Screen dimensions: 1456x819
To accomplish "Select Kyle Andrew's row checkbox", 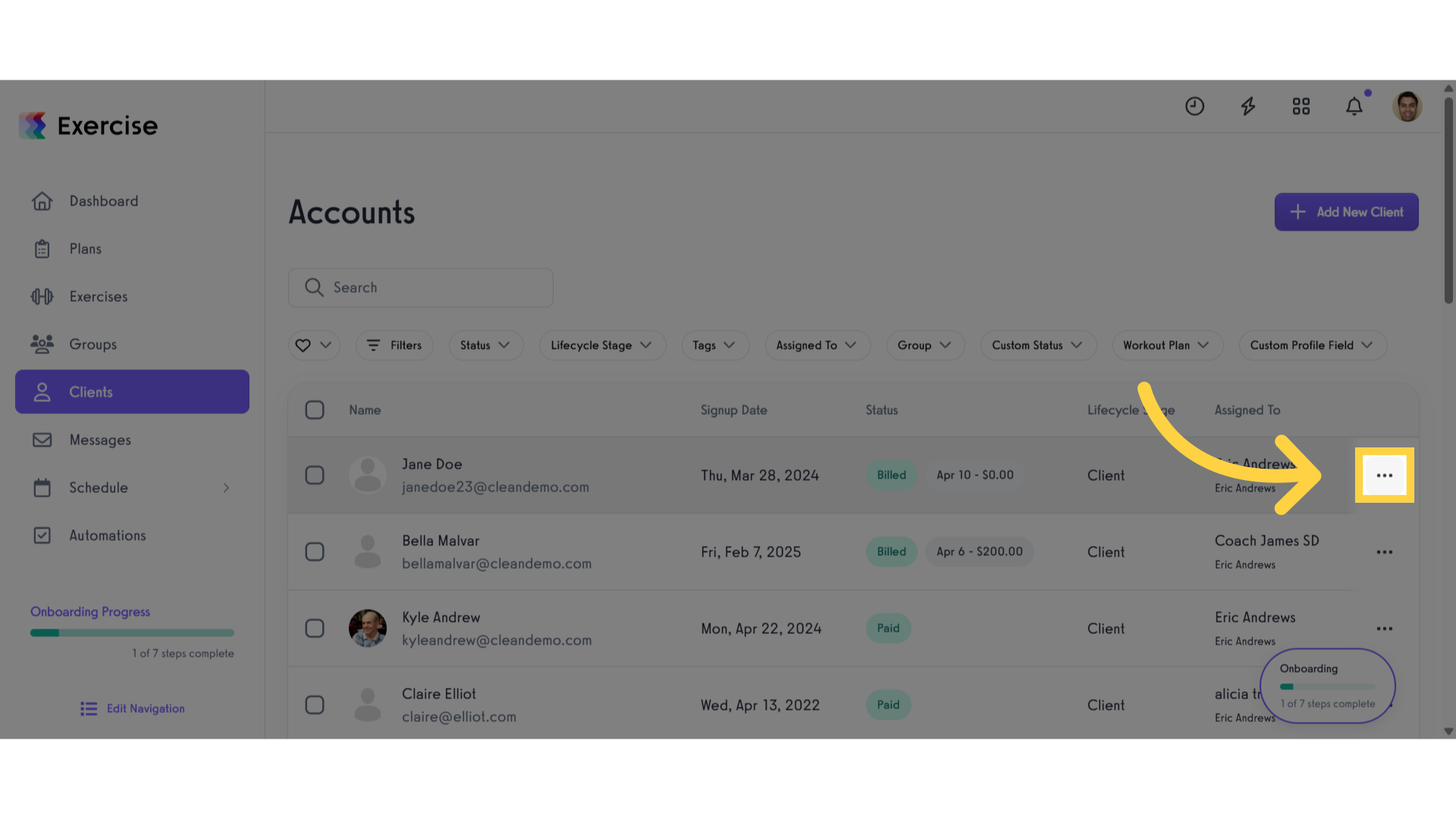I will pos(315,629).
